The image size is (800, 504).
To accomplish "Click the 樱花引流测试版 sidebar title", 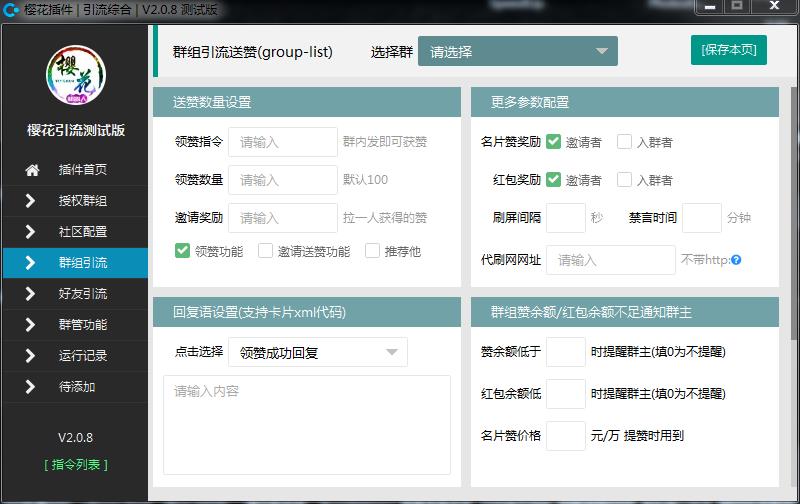I will point(76,130).
